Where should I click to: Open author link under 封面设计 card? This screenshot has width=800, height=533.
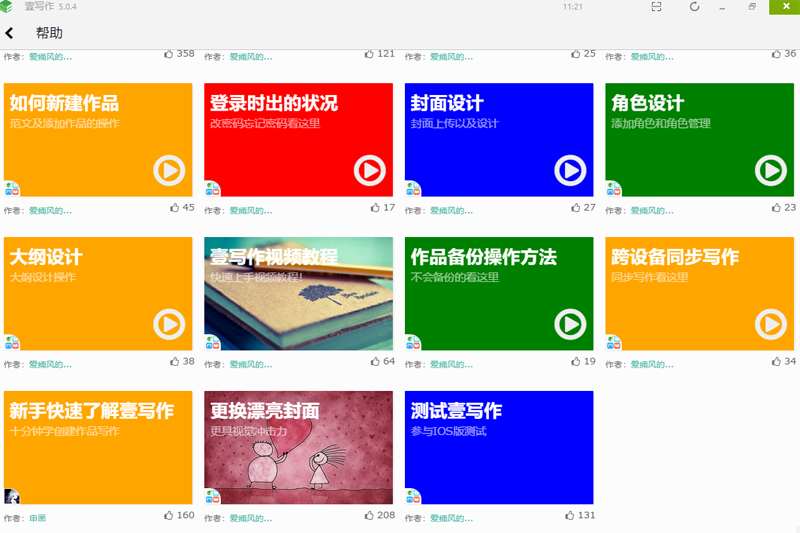pos(451,211)
